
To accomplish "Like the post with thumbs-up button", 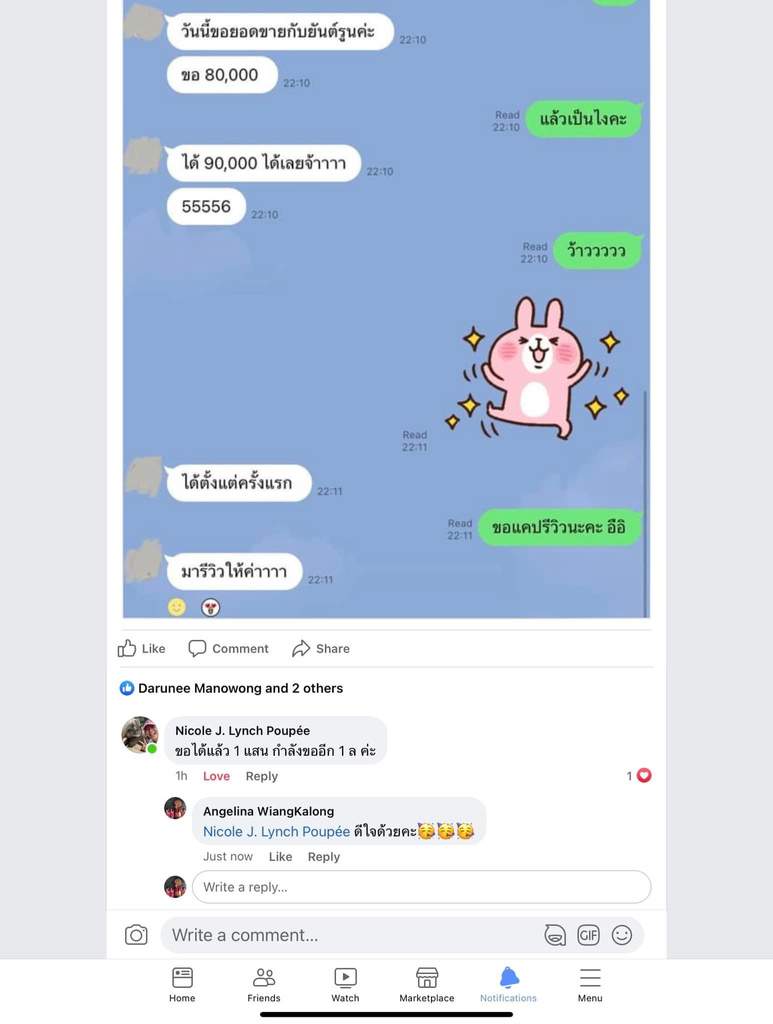I will (141, 648).
